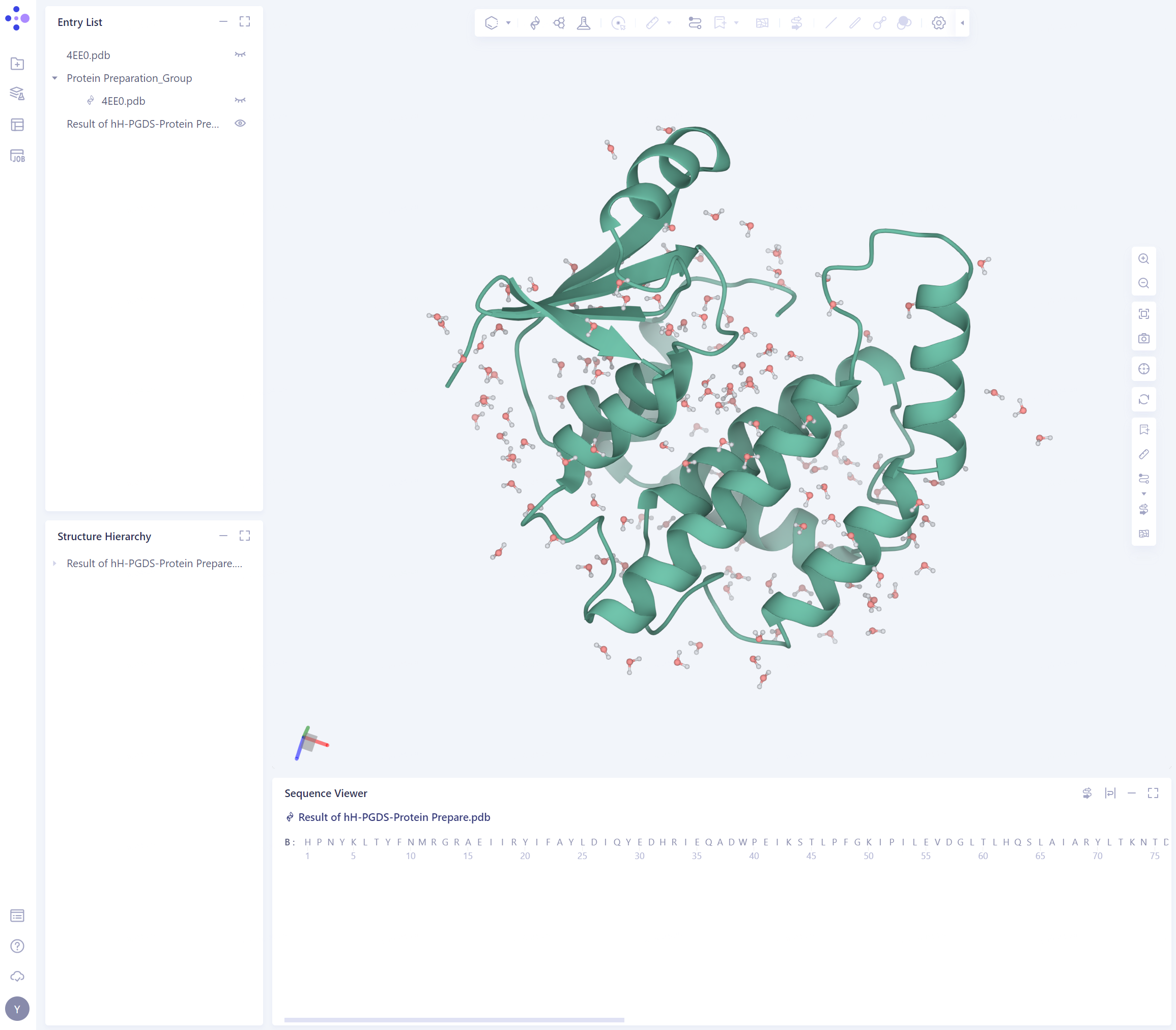Screen dimensions: 1176x1030
Task: Click the protein helix icon in top toolbar
Action: tap(535, 23)
